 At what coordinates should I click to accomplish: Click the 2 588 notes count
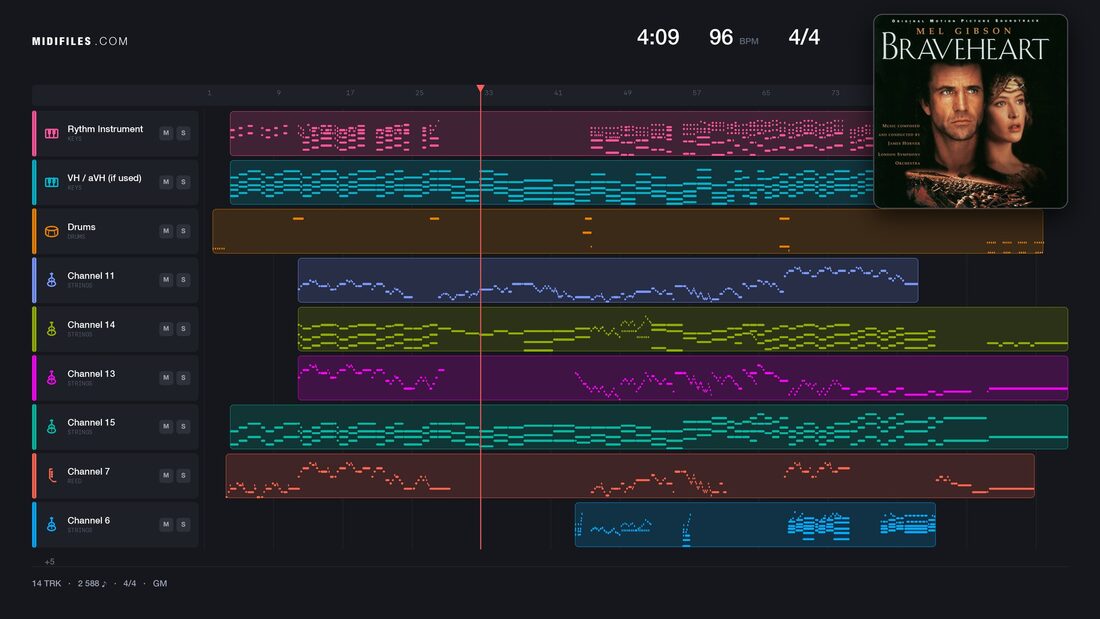[x=92, y=583]
